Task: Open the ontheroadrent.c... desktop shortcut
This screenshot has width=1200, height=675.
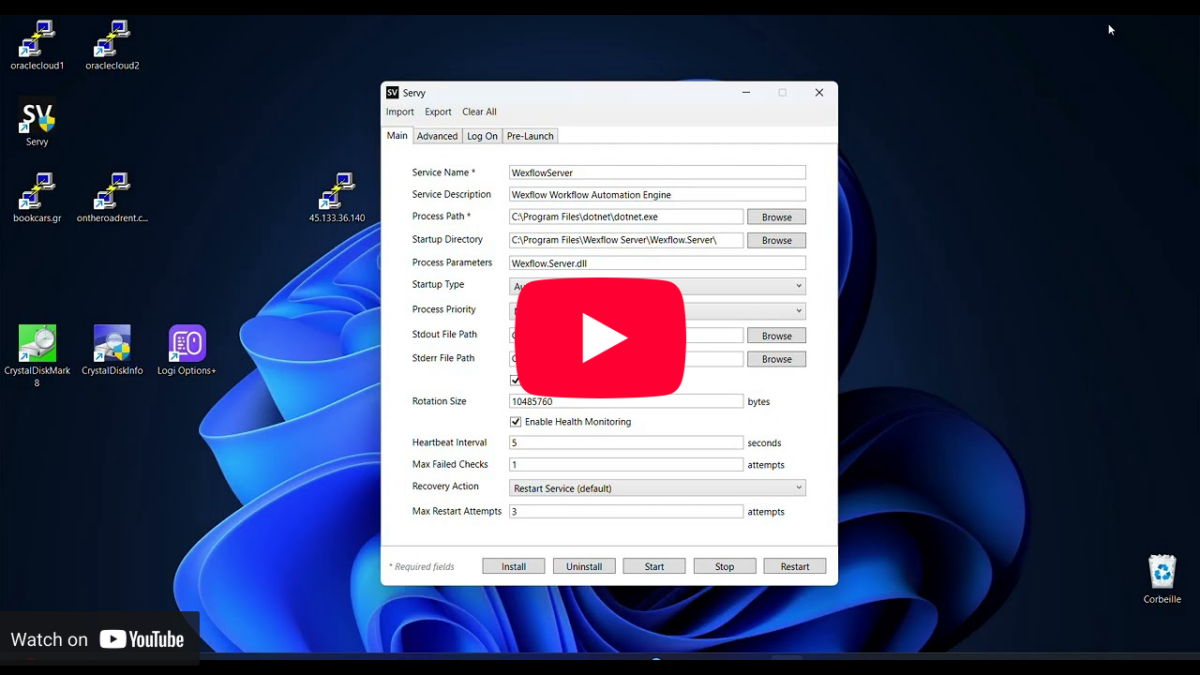Action: tap(112, 197)
